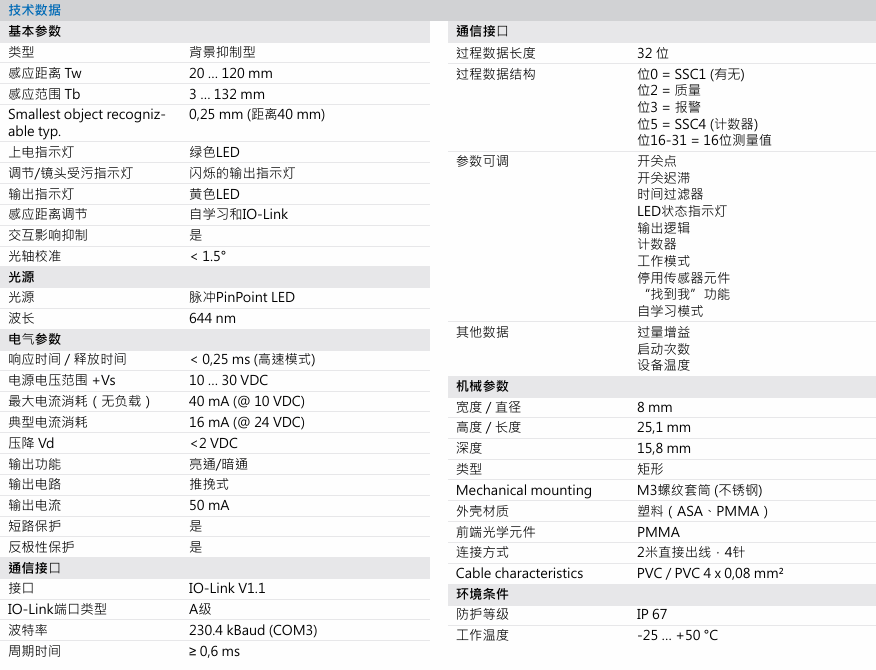Click the '3 ... 132 mm' sensing range value
The height and width of the screenshot is (670, 876).
[x=227, y=94]
